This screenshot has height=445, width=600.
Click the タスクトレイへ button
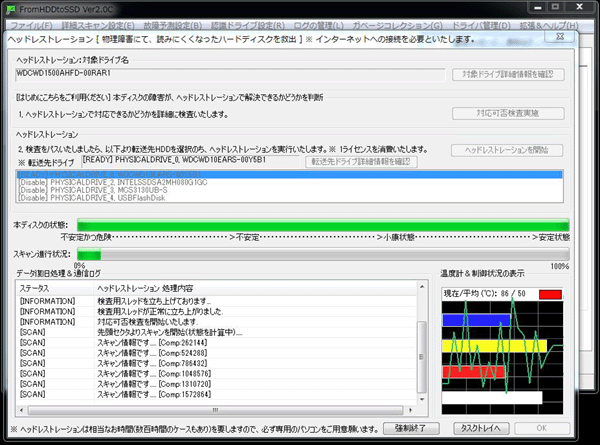[x=481, y=428]
